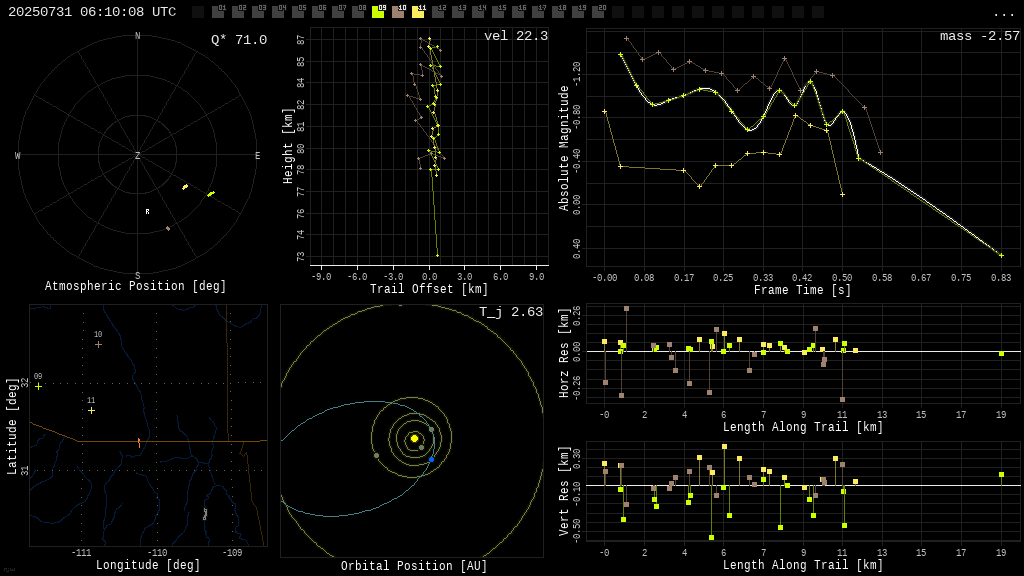The width and height of the screenshot is (1024, 576).
Task: Click the date-time stamp at top left
Action: click(92, 12)
